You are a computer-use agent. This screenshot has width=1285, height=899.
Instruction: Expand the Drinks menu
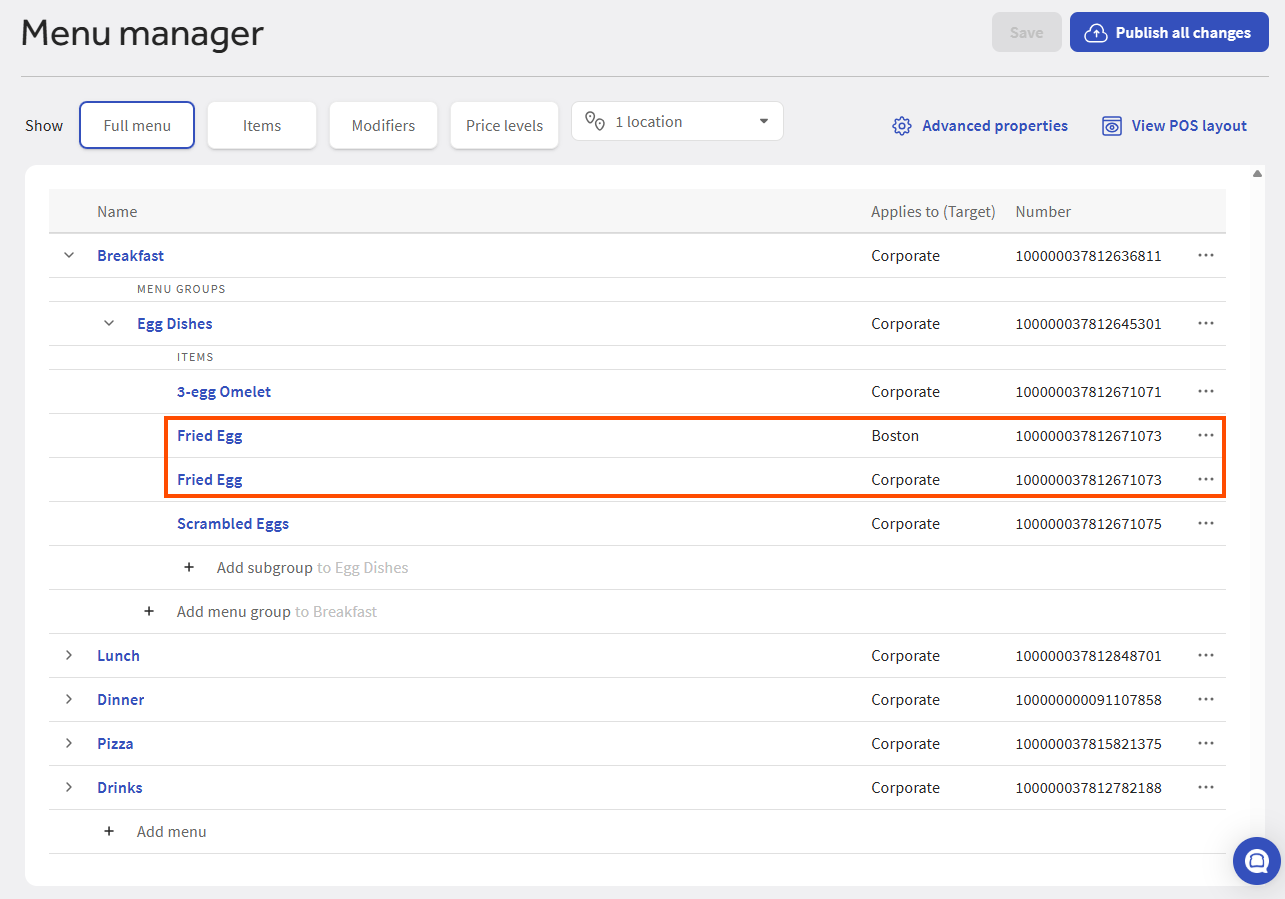click(69, 787)
